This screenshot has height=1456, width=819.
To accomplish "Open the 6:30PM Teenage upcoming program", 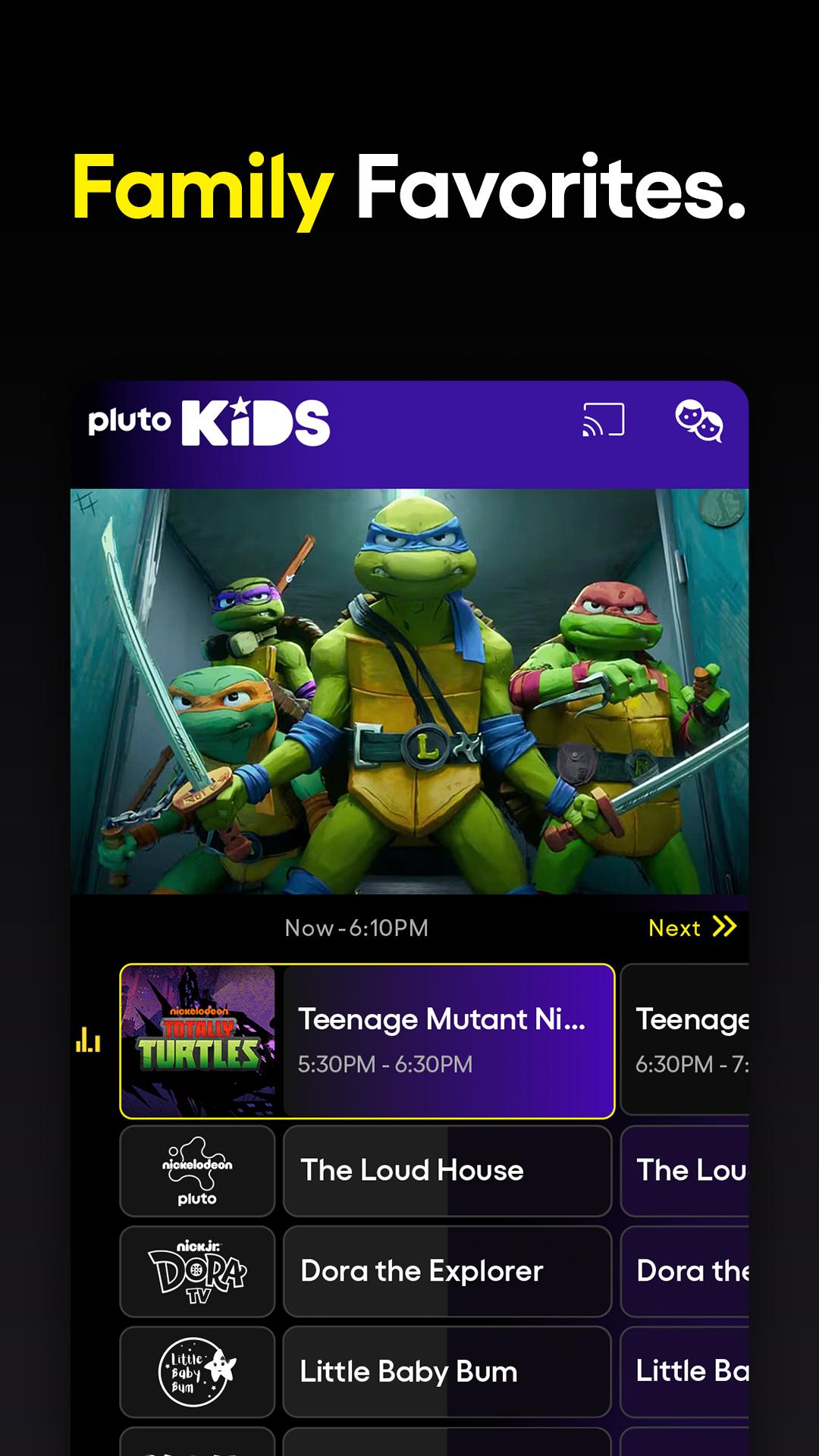I will (685, 1040).
